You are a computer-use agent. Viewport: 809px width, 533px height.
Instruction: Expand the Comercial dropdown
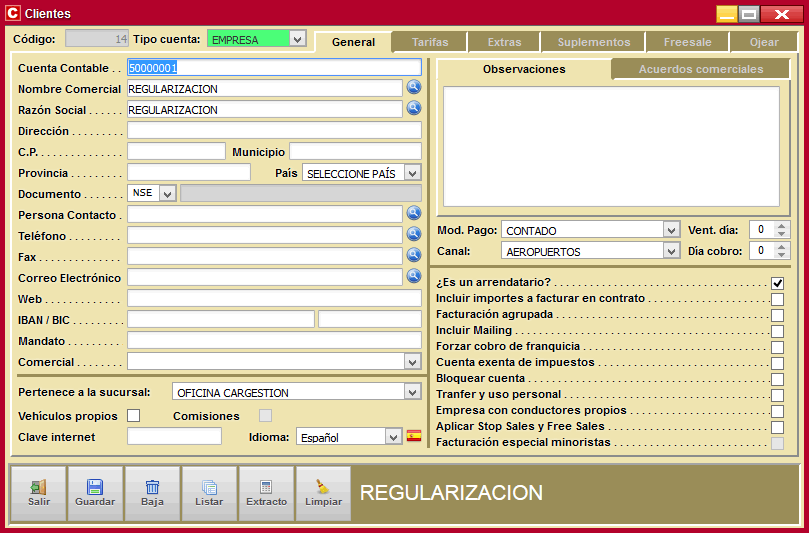(412, 362)
